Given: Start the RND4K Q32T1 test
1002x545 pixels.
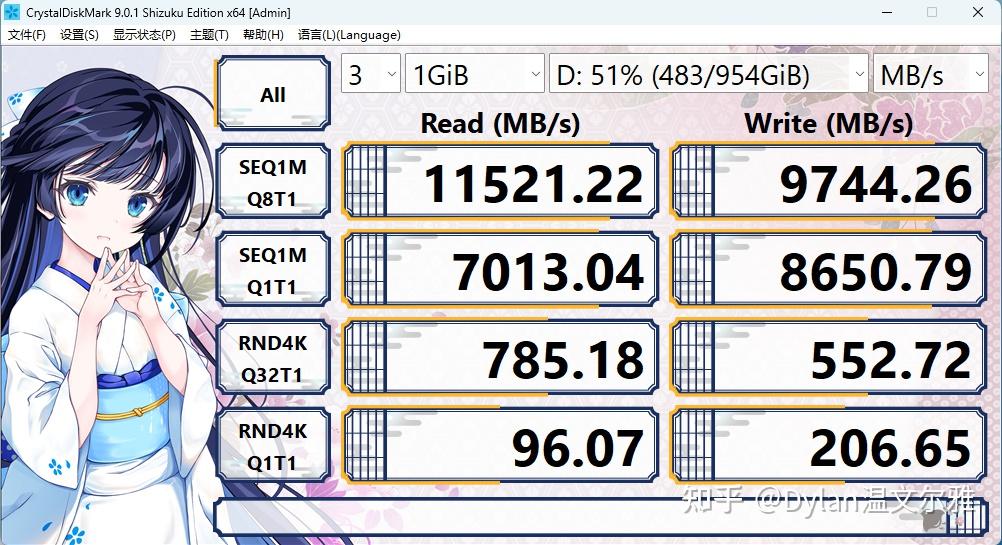Looking at the screenshot, I should pyautogui.click(x=273, y=358).
